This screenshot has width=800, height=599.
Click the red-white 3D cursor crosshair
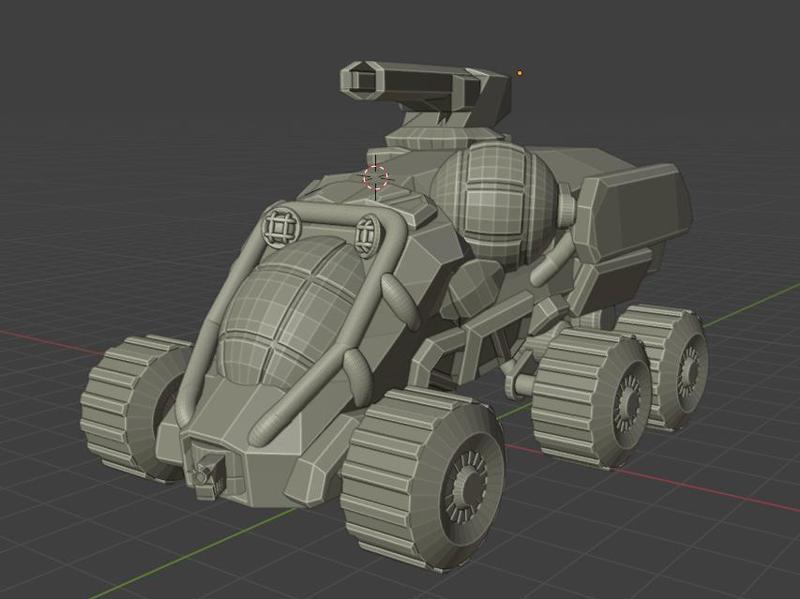click(x=376, y=178)
